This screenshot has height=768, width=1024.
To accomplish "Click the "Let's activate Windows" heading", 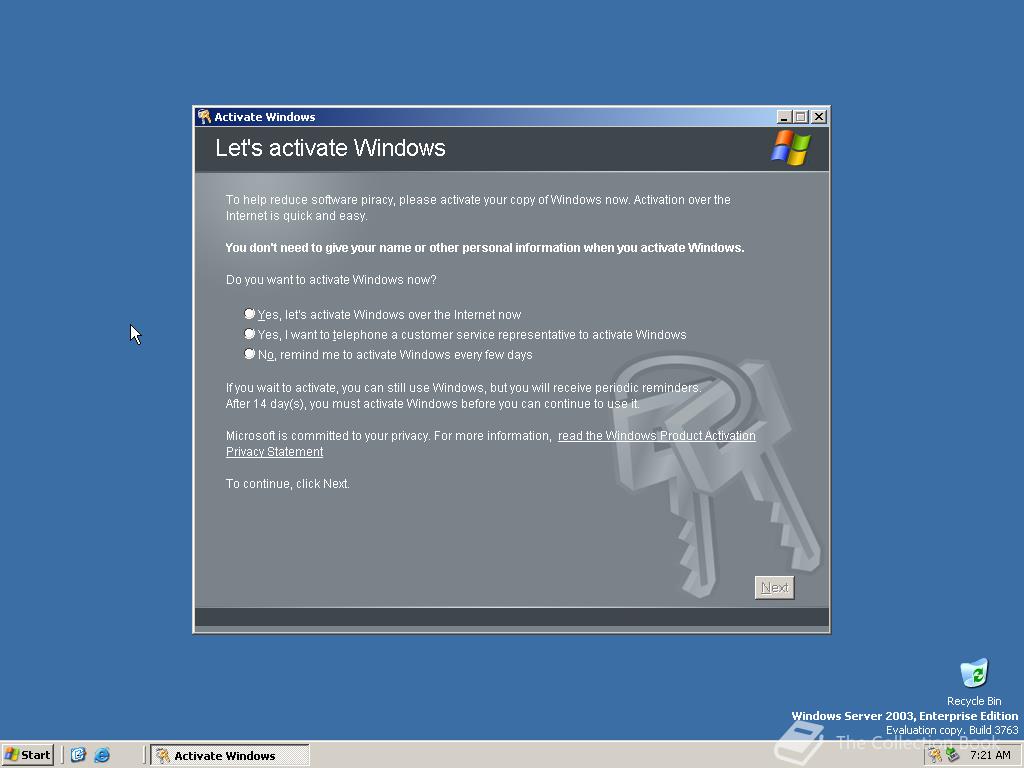I will [330, 148].
